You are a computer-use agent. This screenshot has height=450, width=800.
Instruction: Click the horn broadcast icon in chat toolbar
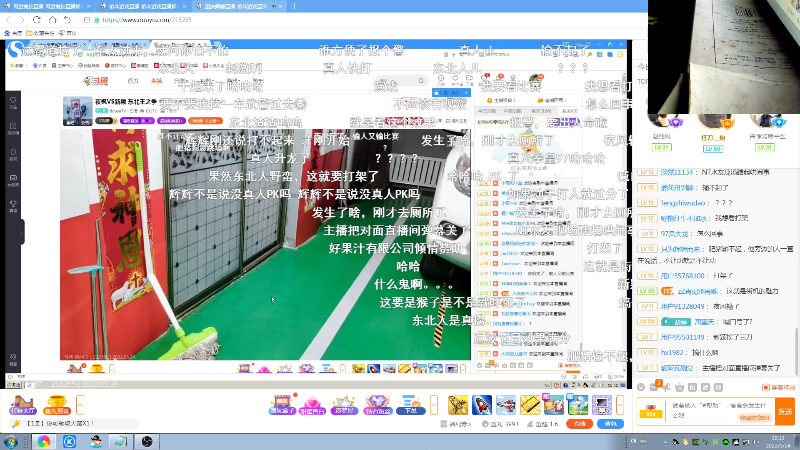click(x=667, y=387)
